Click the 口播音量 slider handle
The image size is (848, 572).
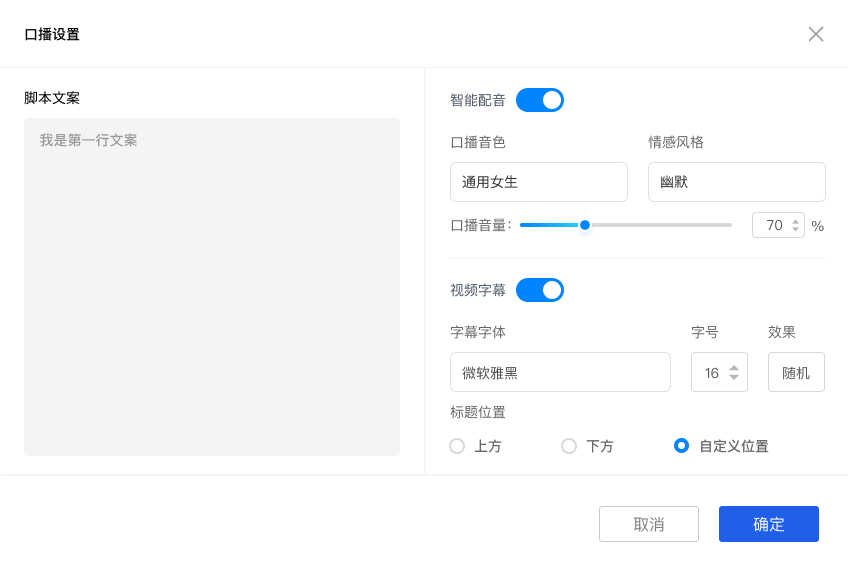585,225
